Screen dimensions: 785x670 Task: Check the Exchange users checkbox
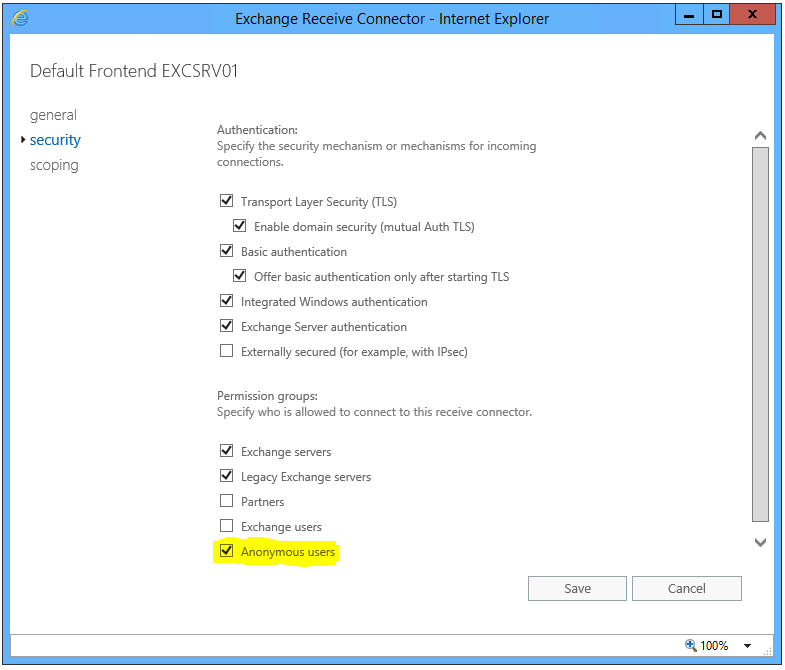(x=226, y=526)
